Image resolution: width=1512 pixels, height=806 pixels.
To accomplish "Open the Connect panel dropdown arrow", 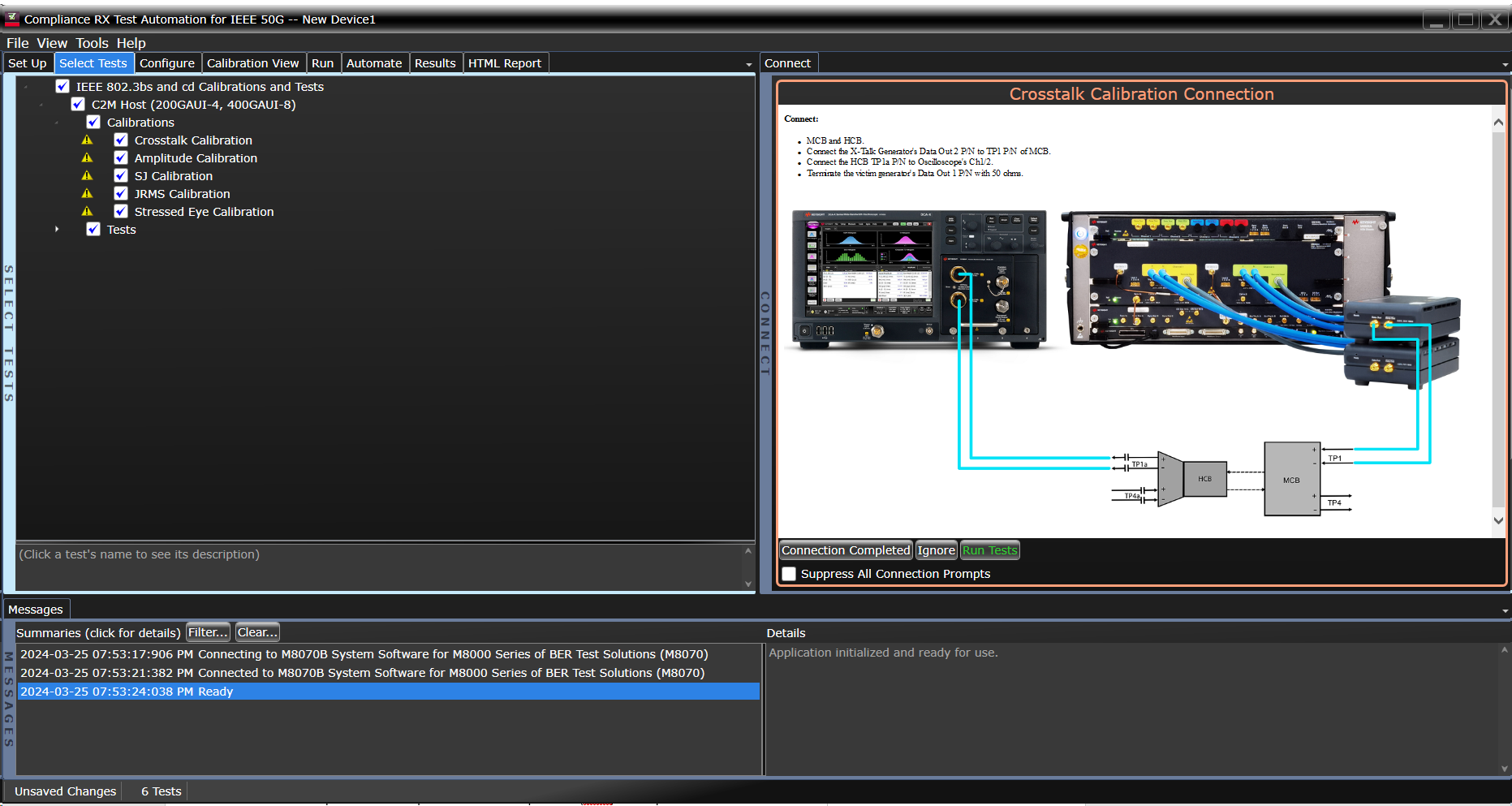I will point(1505,64).
